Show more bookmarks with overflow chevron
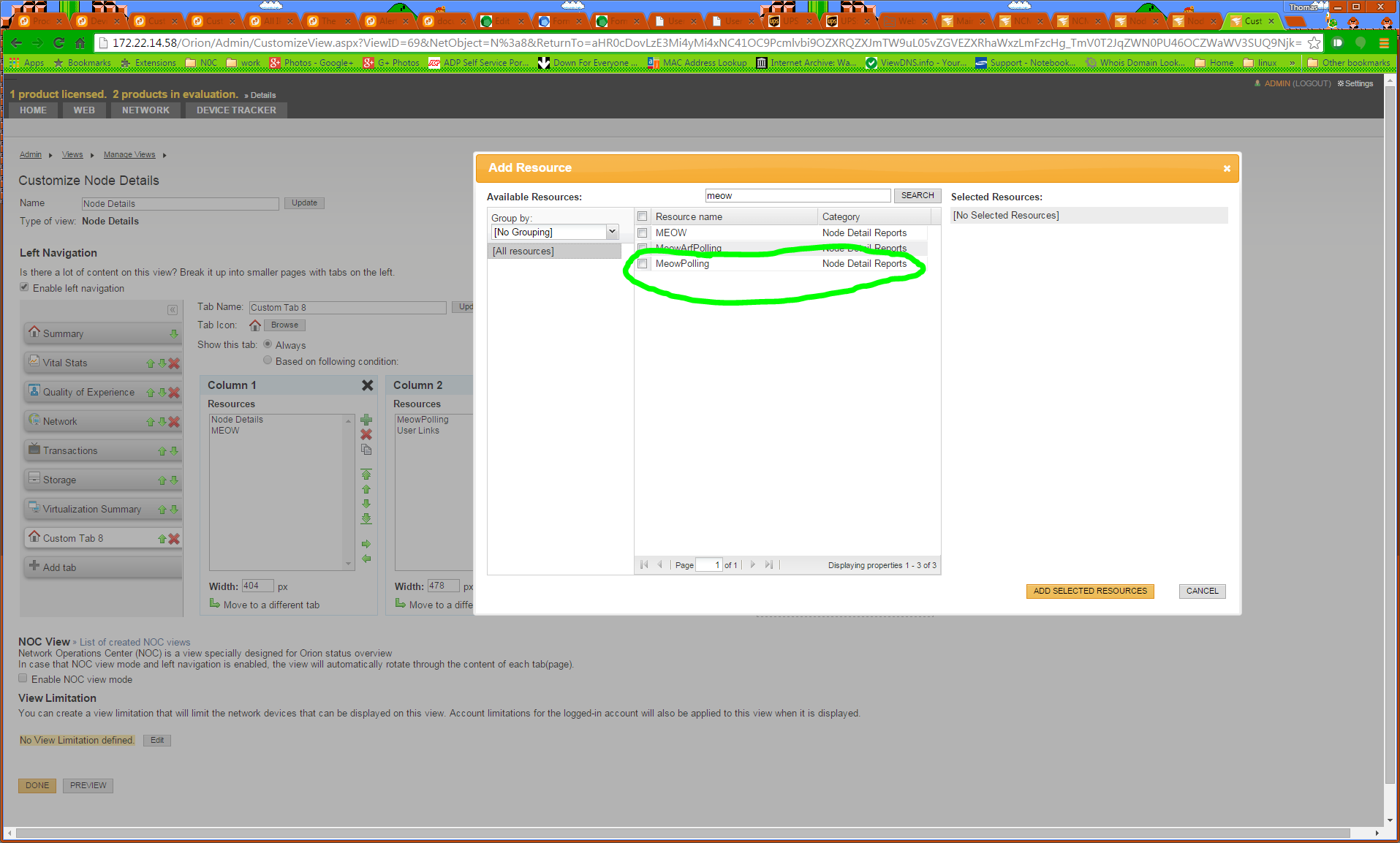 click(x=1293, y=63)
